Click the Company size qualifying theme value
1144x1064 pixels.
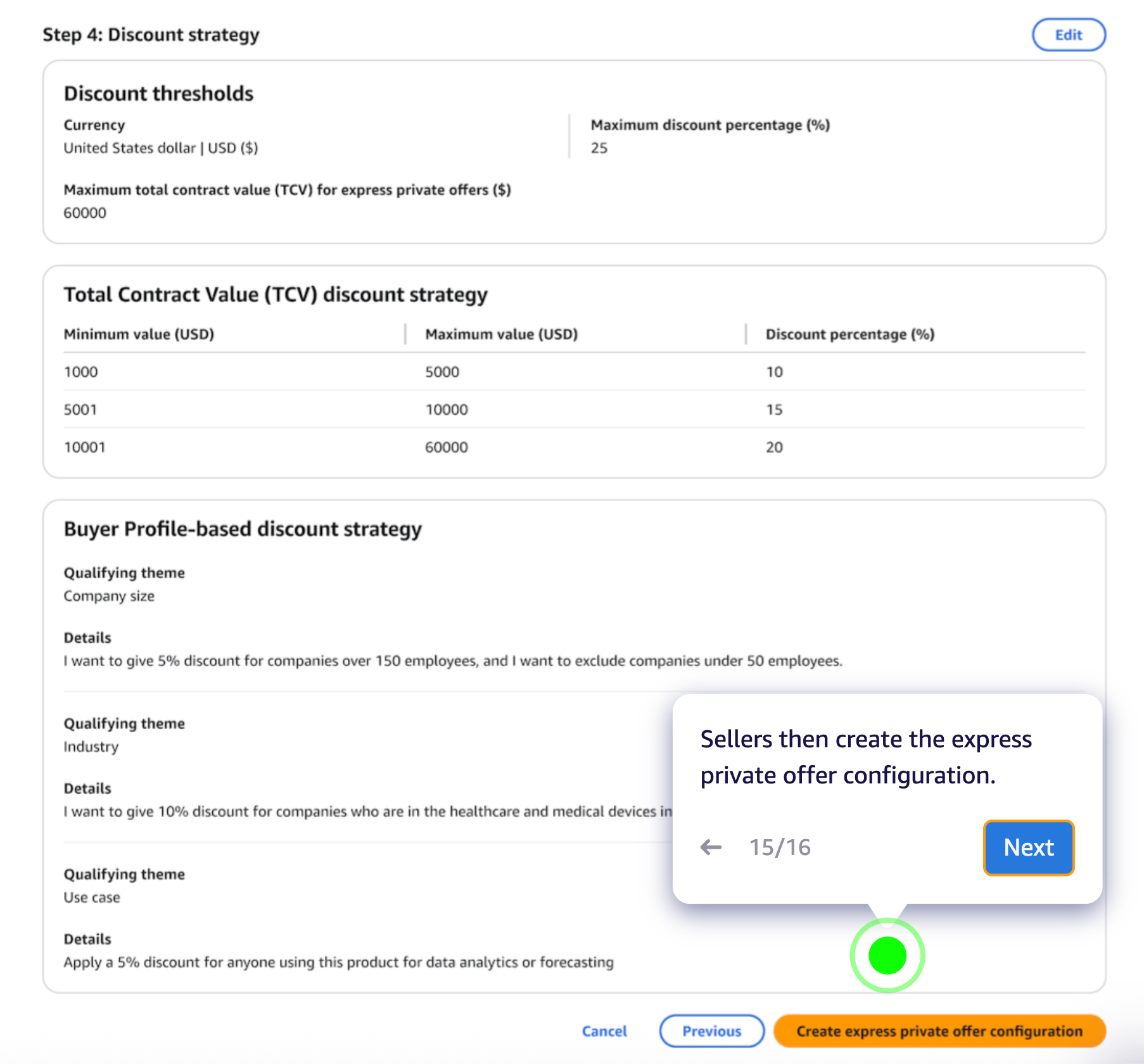pos(109,596)
